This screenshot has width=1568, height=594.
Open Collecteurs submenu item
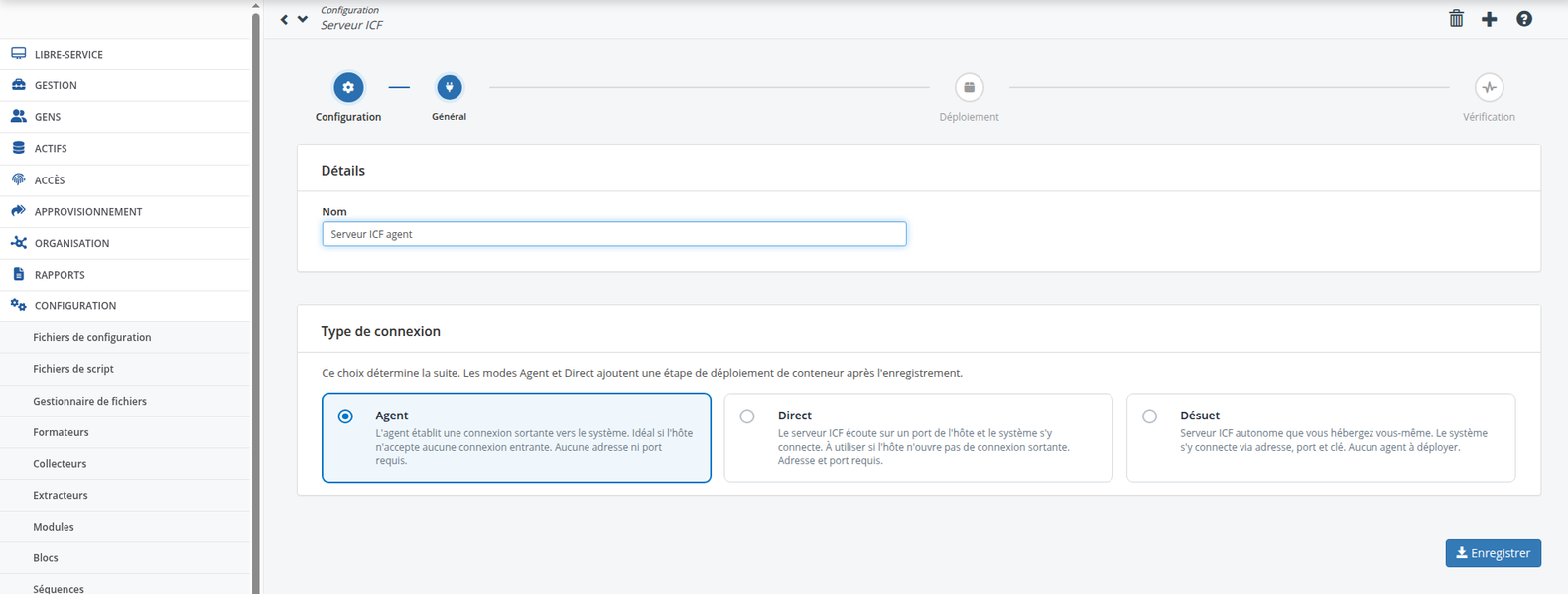(x=125, y=463)
